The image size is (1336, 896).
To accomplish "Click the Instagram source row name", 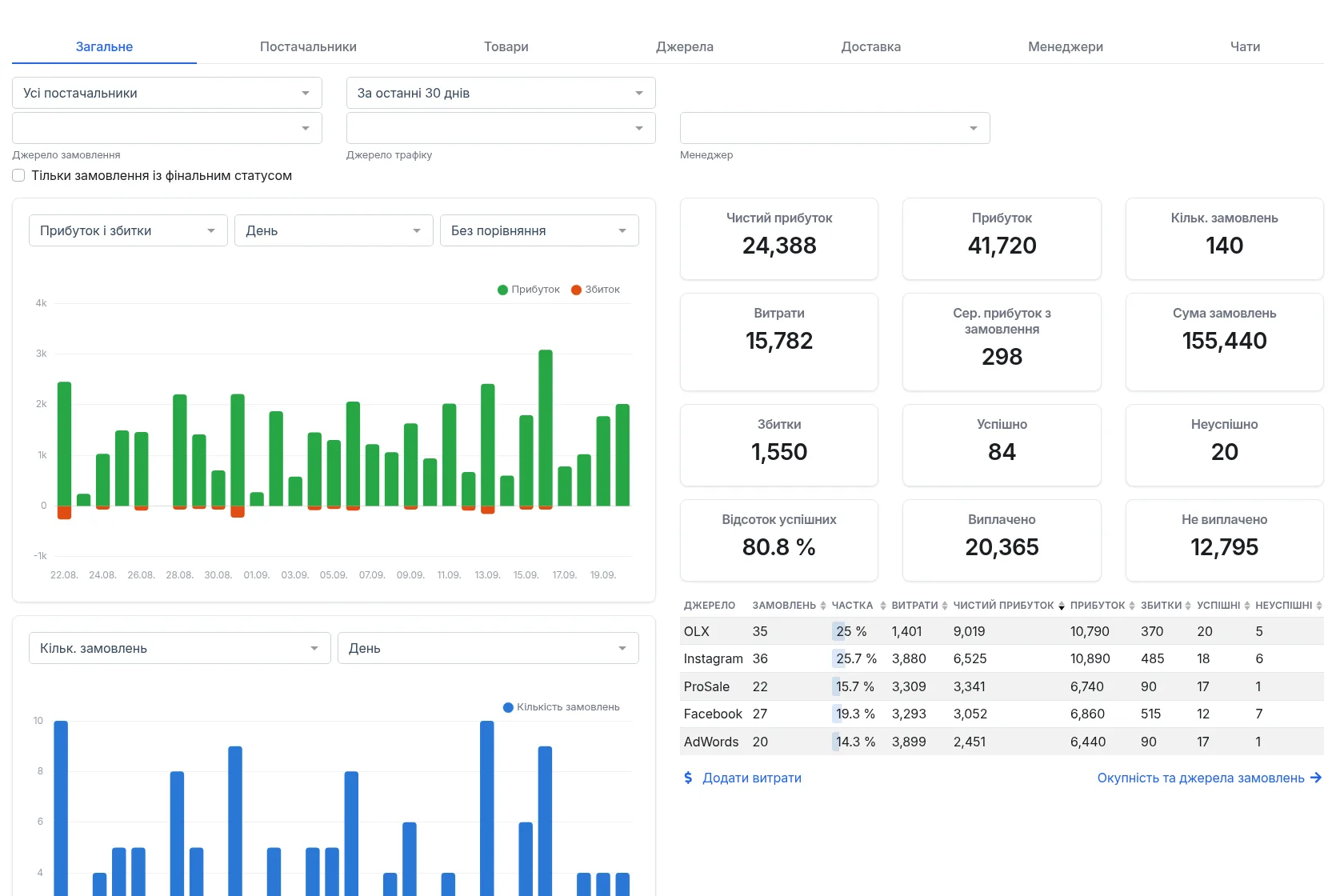I will point(714,658).
